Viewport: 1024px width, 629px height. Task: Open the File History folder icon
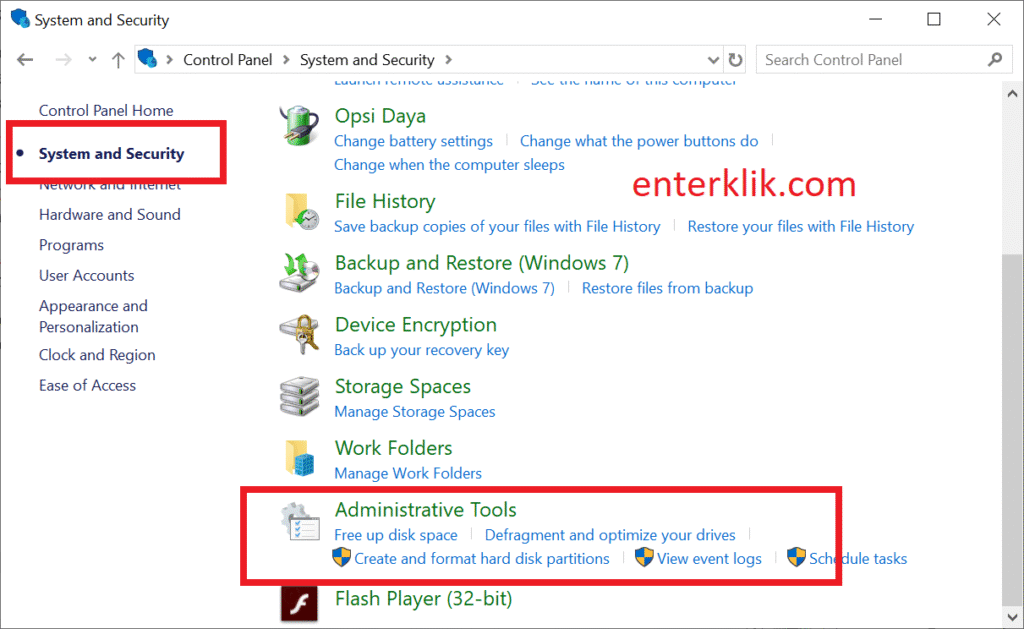pyautogui.click(x=298, y=211)
